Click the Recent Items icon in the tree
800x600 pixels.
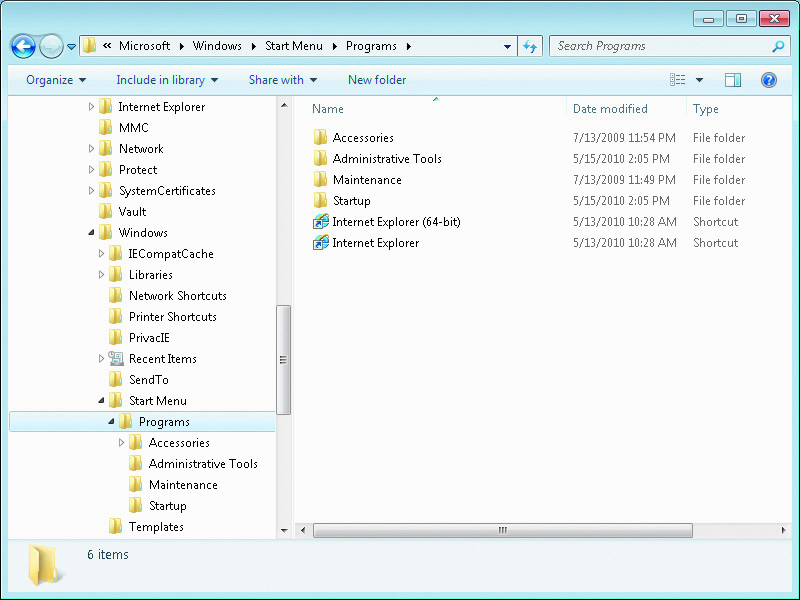coord(116,359)
